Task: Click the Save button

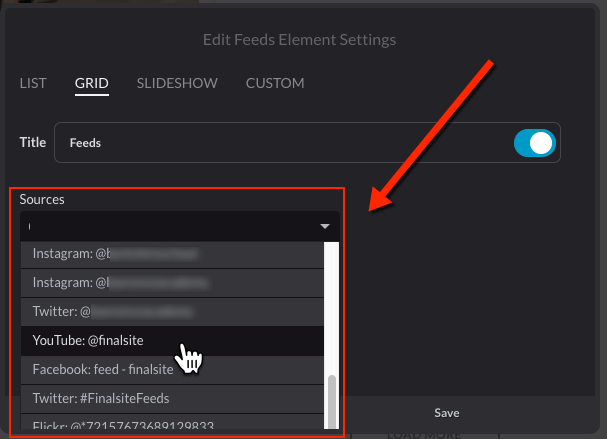Action: click(447, 413)
